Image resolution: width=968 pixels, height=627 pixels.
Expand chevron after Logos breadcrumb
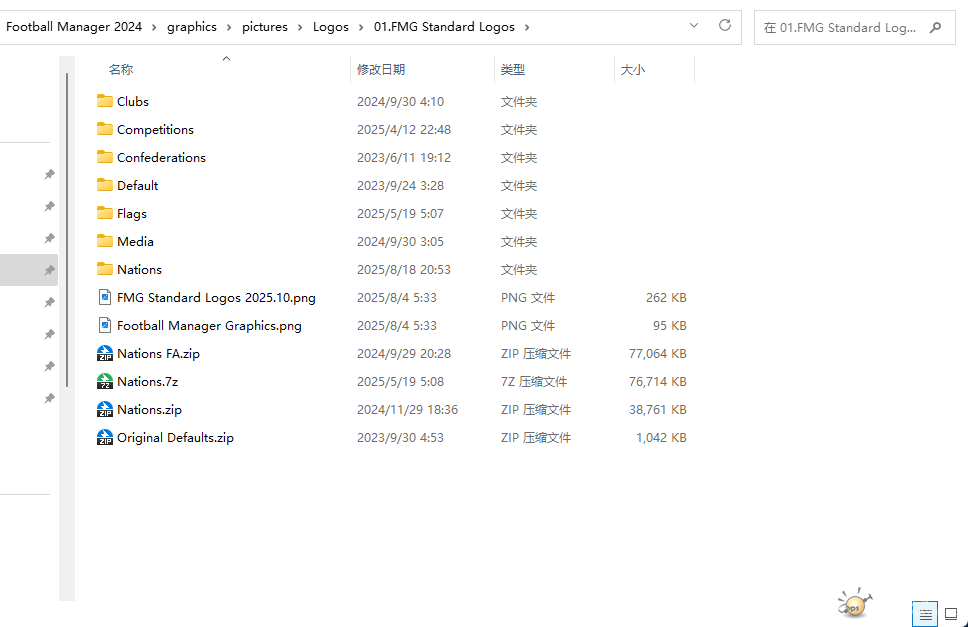point(361,27)
